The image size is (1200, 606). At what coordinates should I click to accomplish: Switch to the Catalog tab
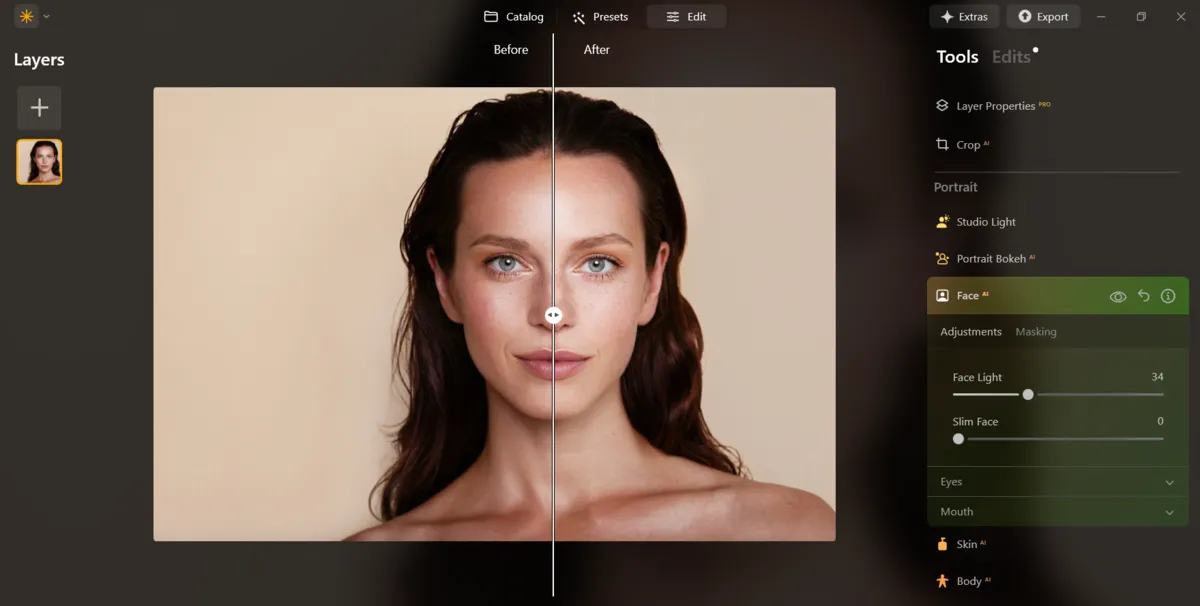pyautogui.click(x=514, y=17)
